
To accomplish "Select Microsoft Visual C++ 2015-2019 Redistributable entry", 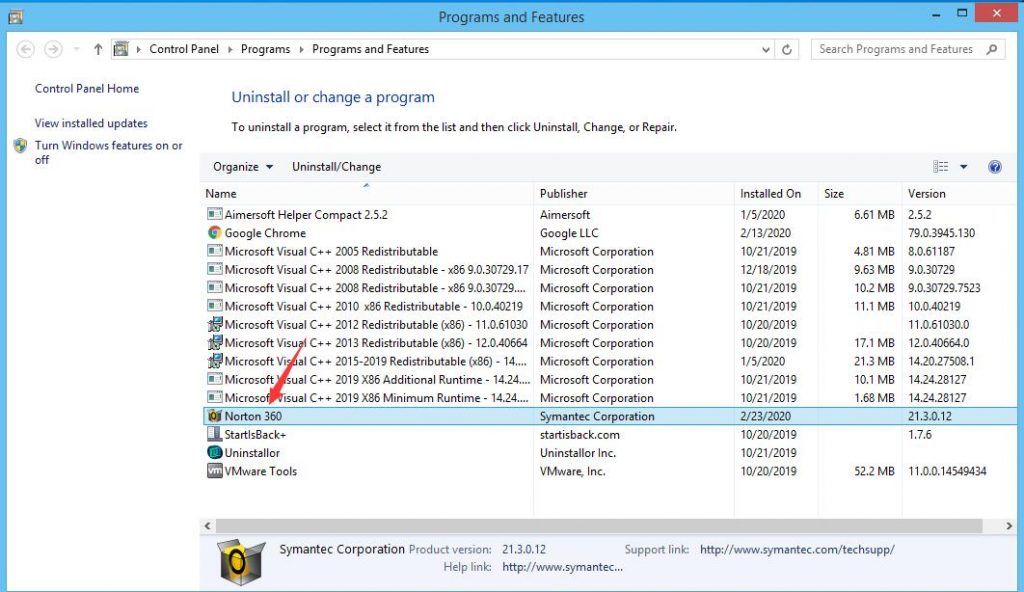I will [376, 361].
